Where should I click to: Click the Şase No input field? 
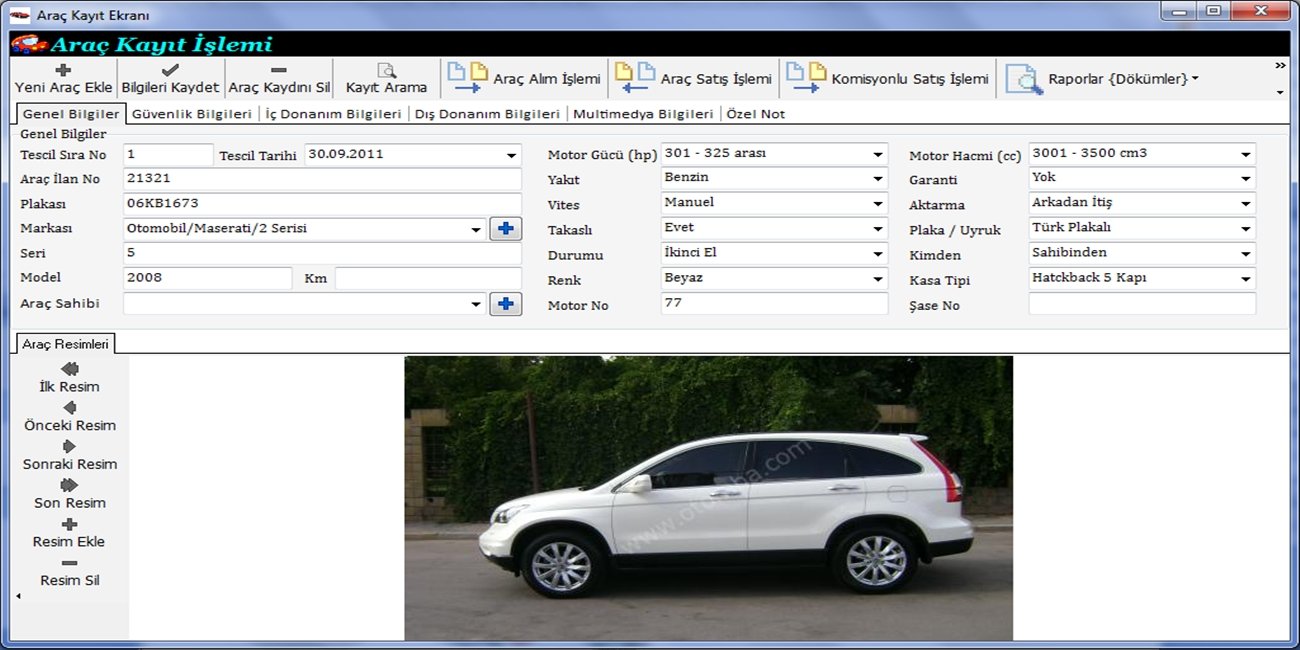click(x=1141, y=305)
